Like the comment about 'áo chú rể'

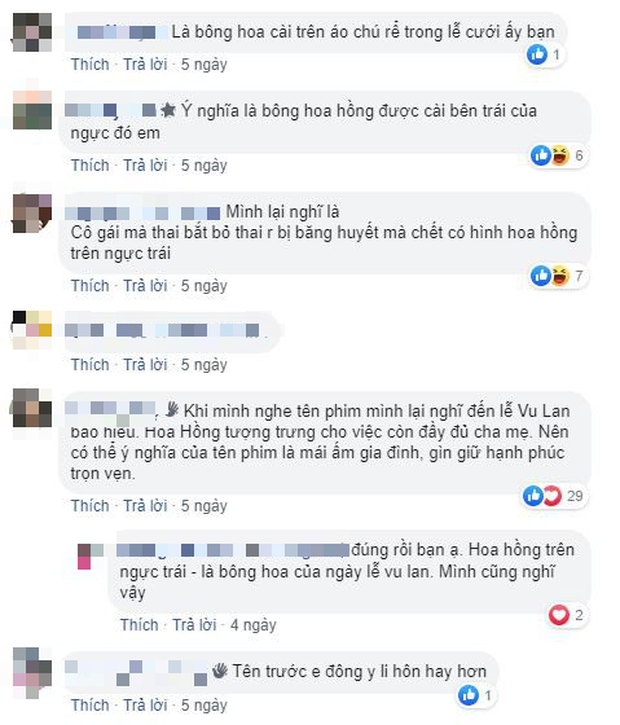tap(90, 64)
